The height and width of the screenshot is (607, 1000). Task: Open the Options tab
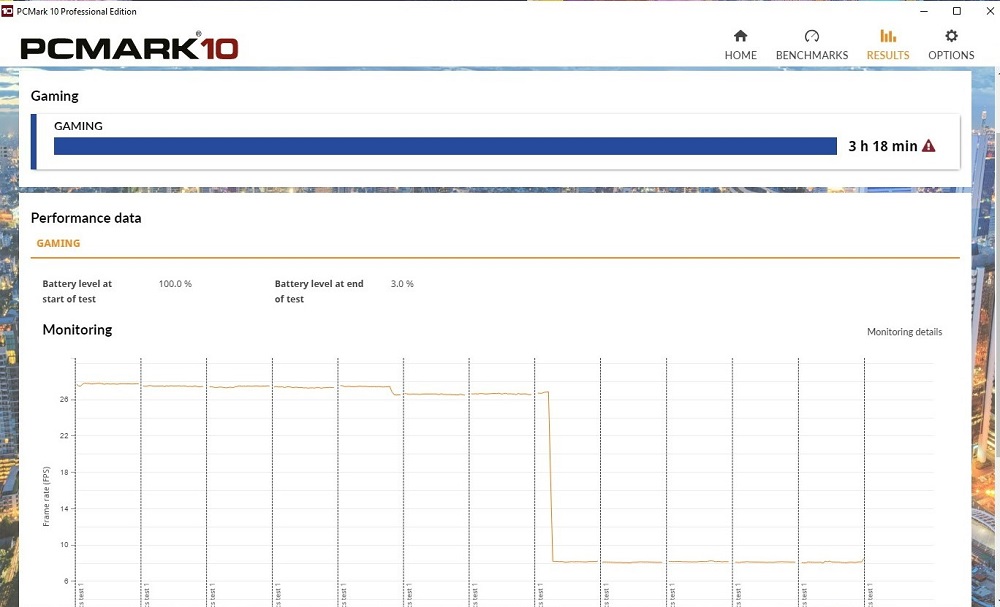[x=951, y=45]
